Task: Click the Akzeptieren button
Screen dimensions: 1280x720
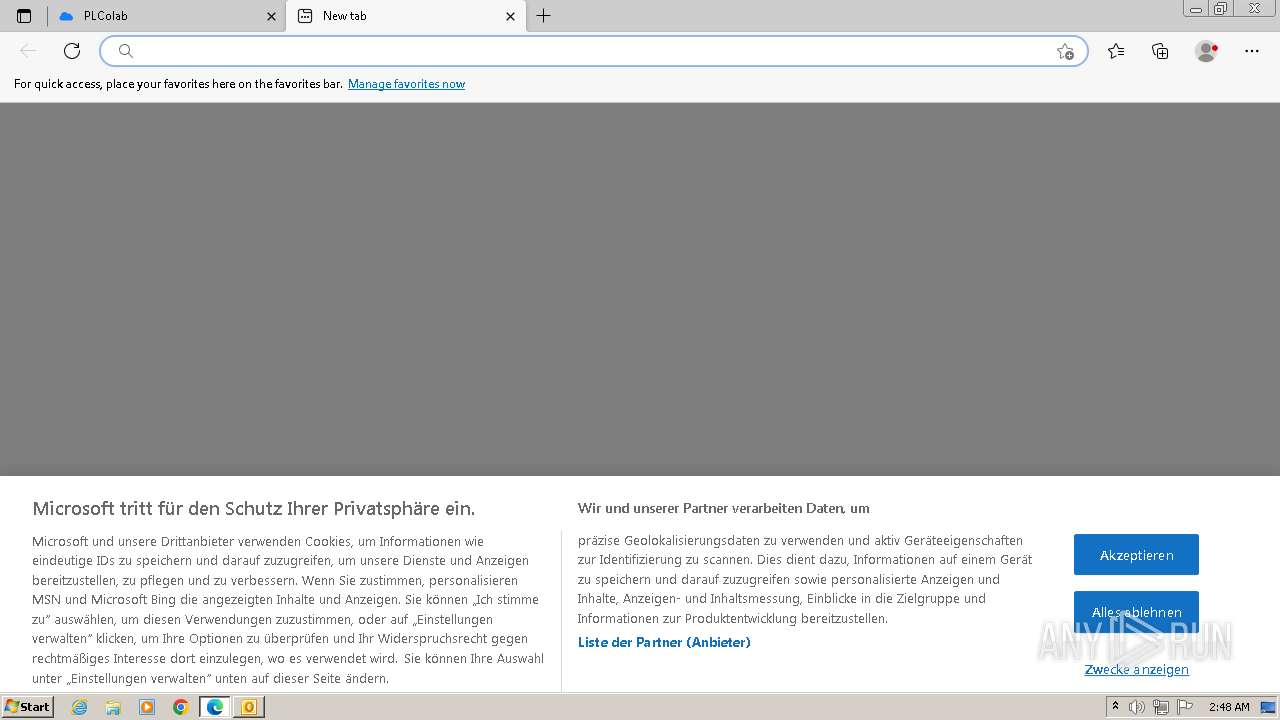Action: tap(1136, 555)
